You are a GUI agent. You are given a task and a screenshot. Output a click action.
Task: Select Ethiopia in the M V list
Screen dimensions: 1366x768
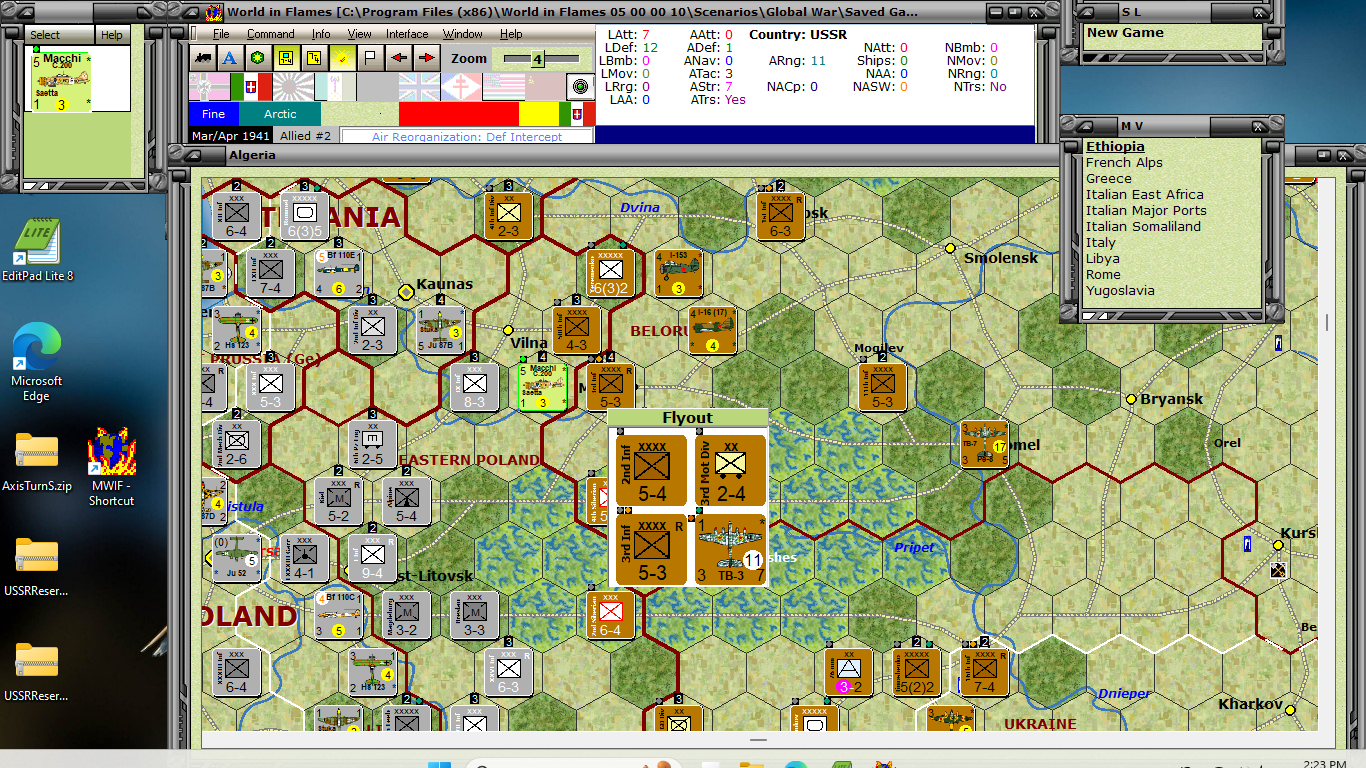pos(1115,146)
